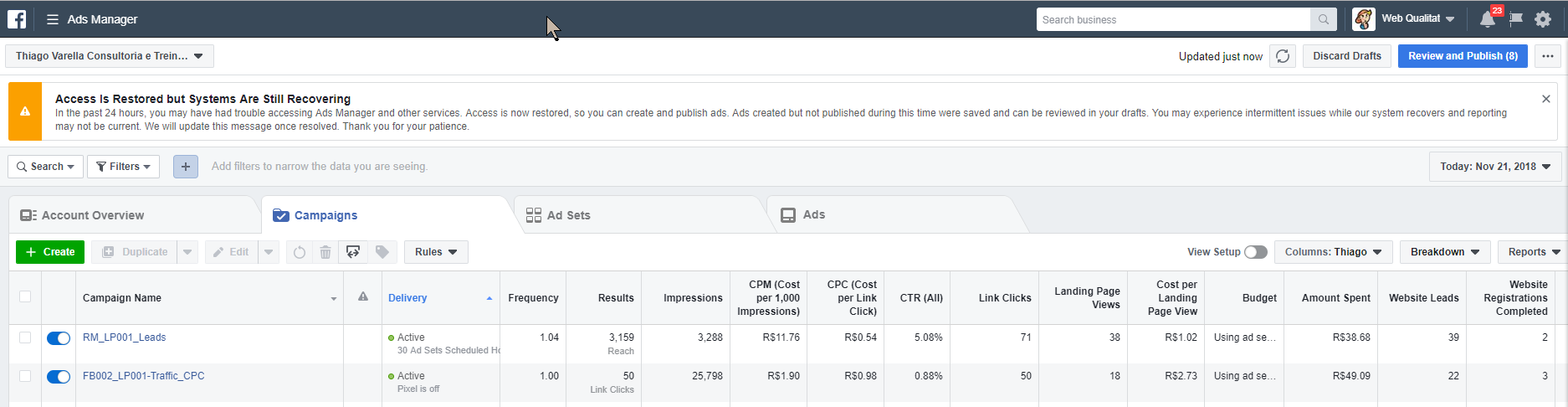Screen dimensions: 1568x407
Task: Dismiss the access restored warning banner
Action: pos(1545,99)
